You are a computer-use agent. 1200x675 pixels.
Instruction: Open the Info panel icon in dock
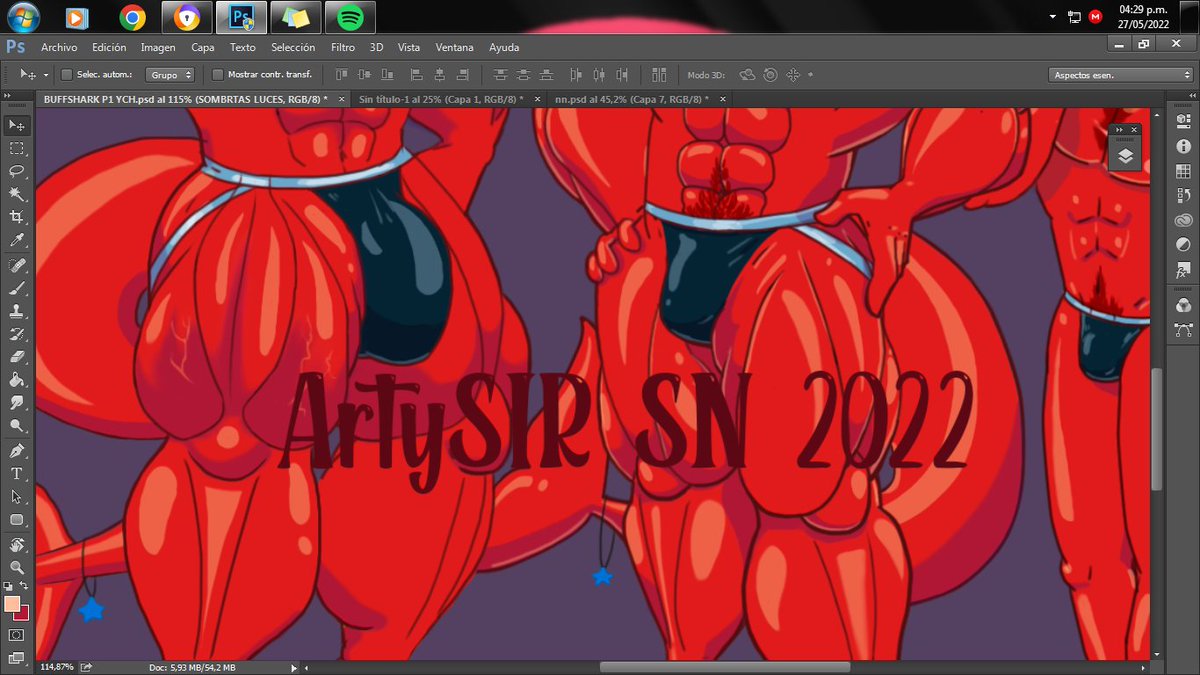[x=1184, y=146]
